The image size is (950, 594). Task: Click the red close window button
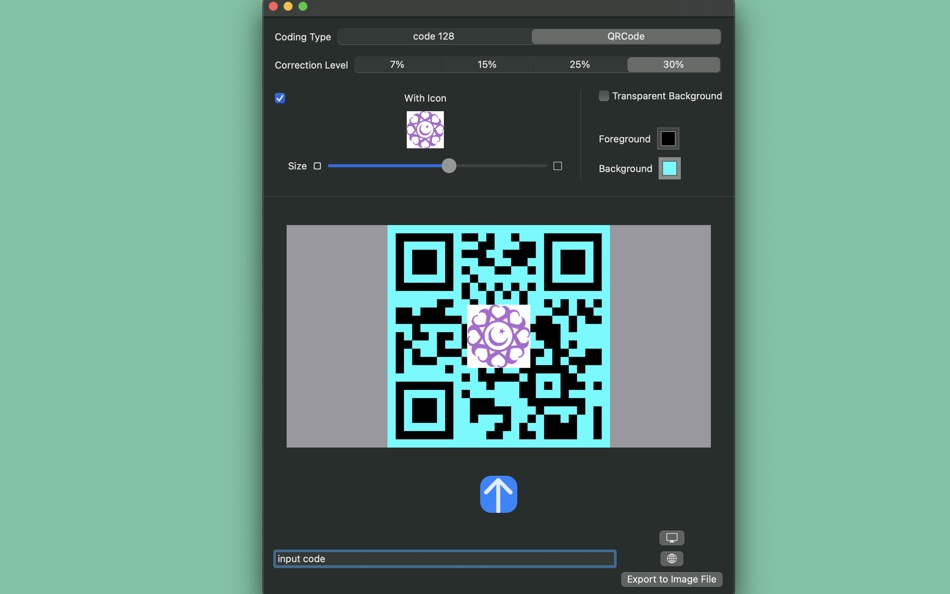click(x=273, y=7)
